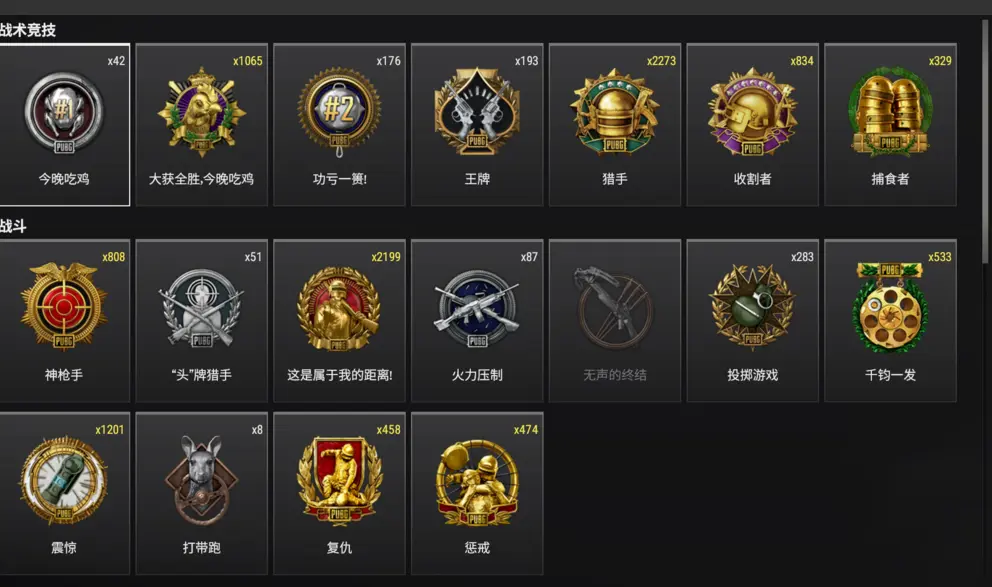Choose the 千钧一发 revolver cylinder medal
992x587 pixels.
click(x=891, y=321)
